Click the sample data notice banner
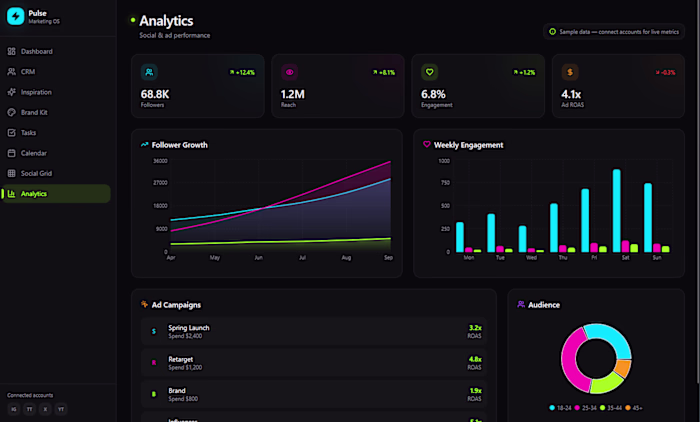This screenshot has width=700, height=422. (x=614, y=32)
